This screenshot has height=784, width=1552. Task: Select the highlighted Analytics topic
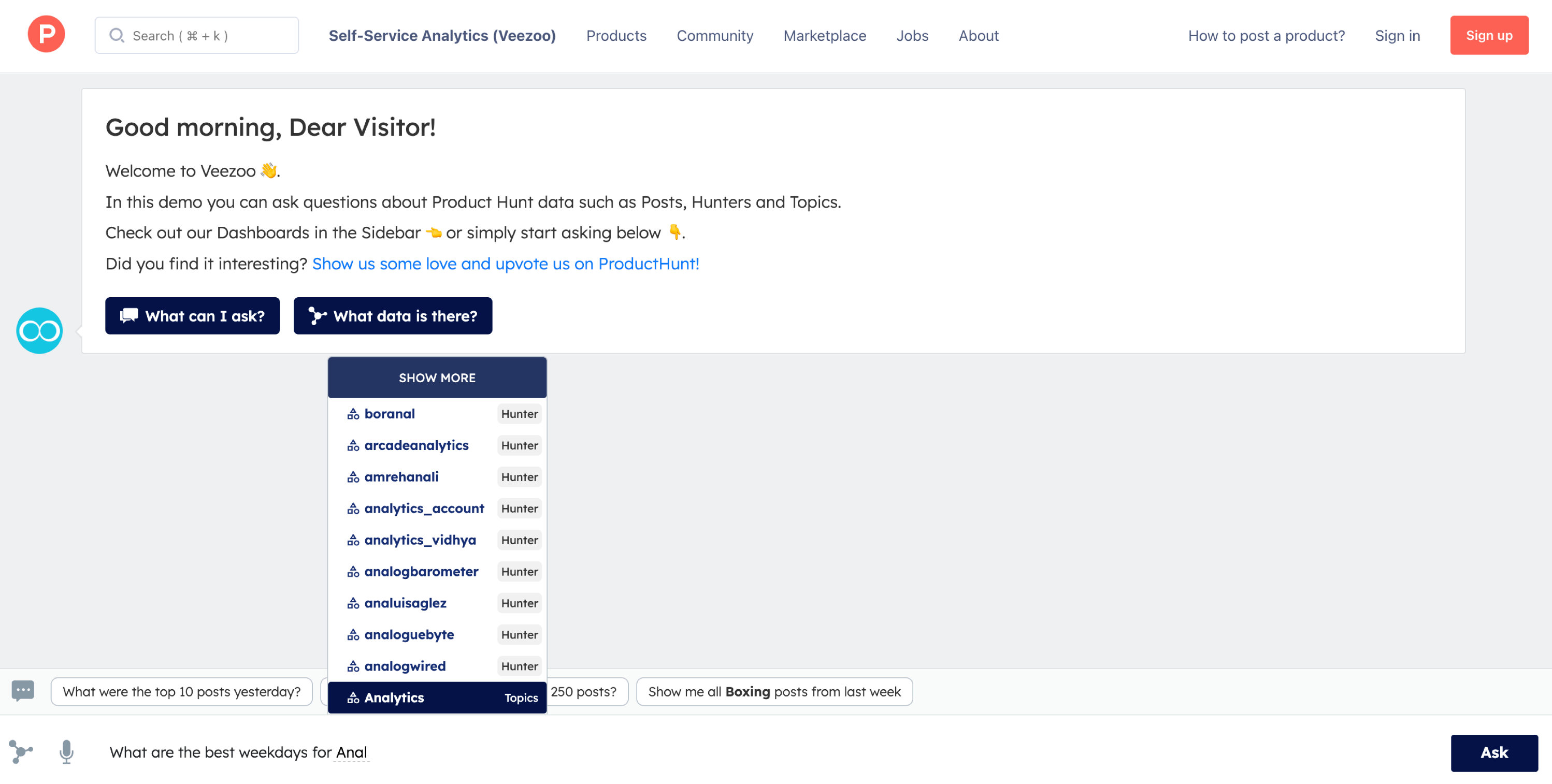[x=437, y=698]
